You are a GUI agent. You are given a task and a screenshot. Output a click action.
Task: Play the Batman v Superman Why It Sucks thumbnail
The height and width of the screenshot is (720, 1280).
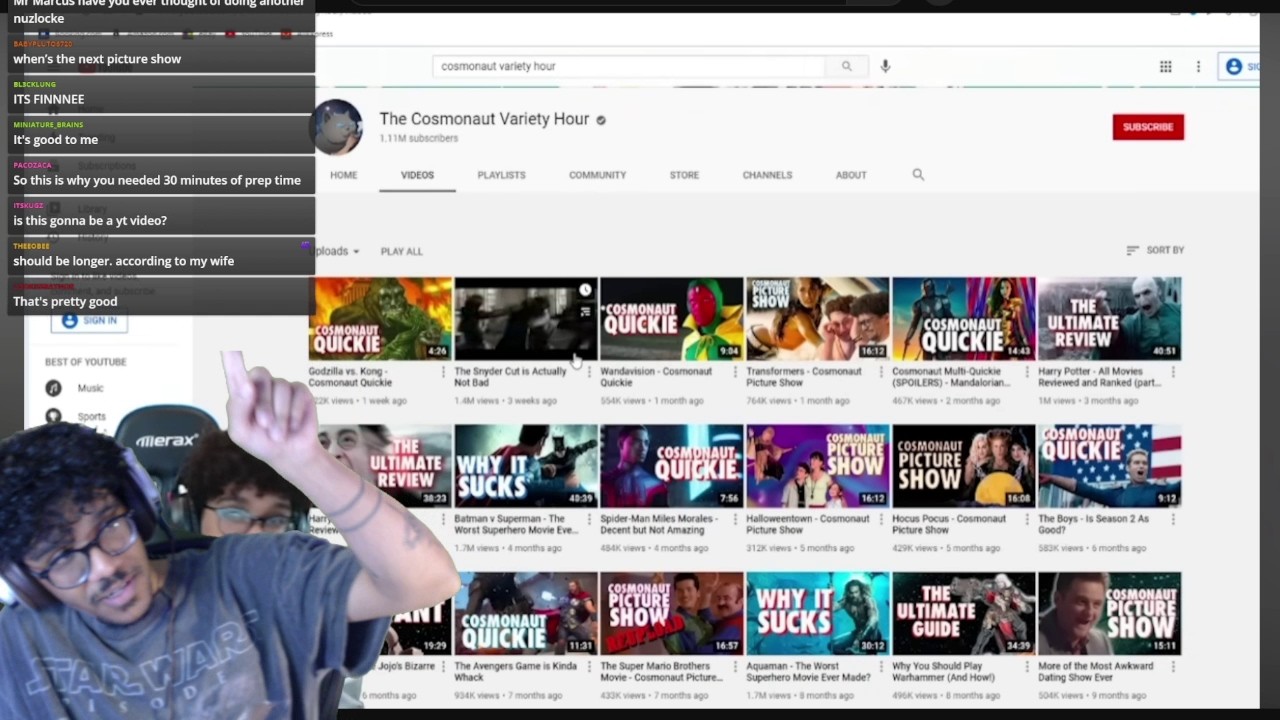(526, 466)
